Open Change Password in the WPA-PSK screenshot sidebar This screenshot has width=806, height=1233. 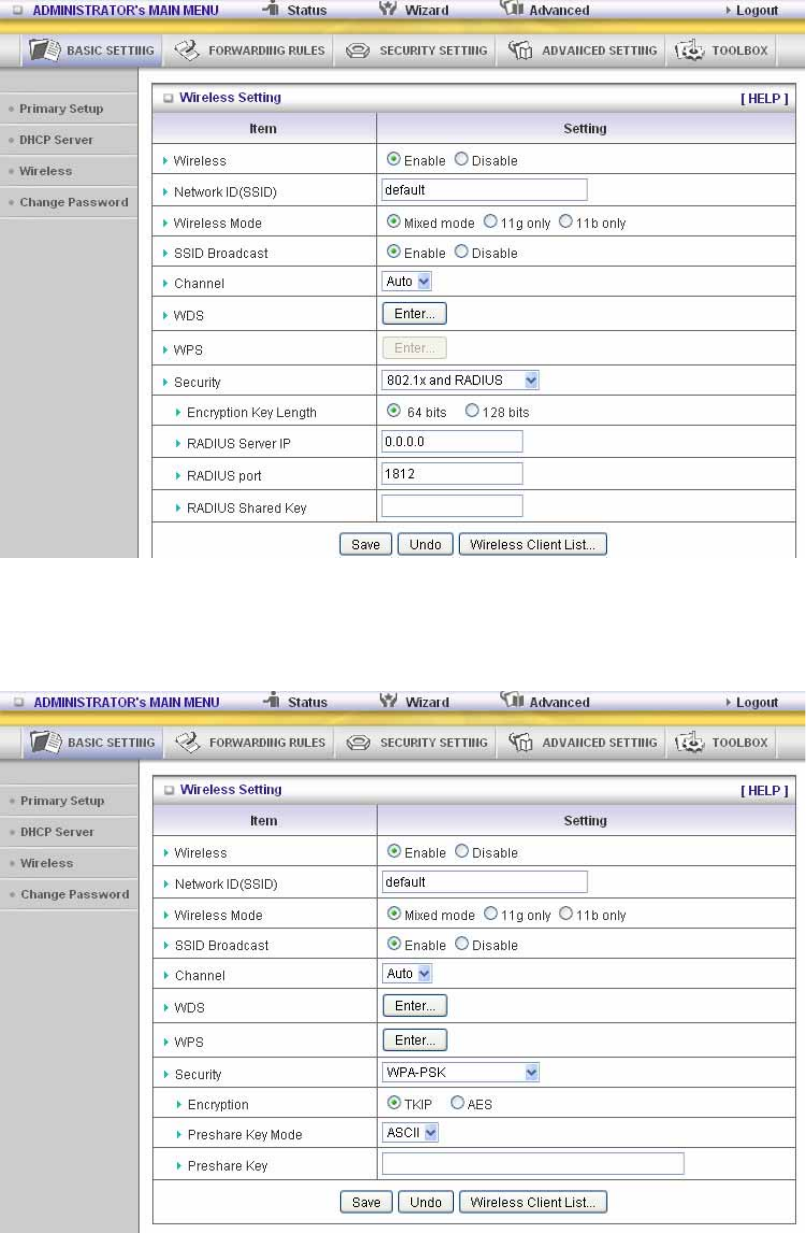(x=74, y=894)
